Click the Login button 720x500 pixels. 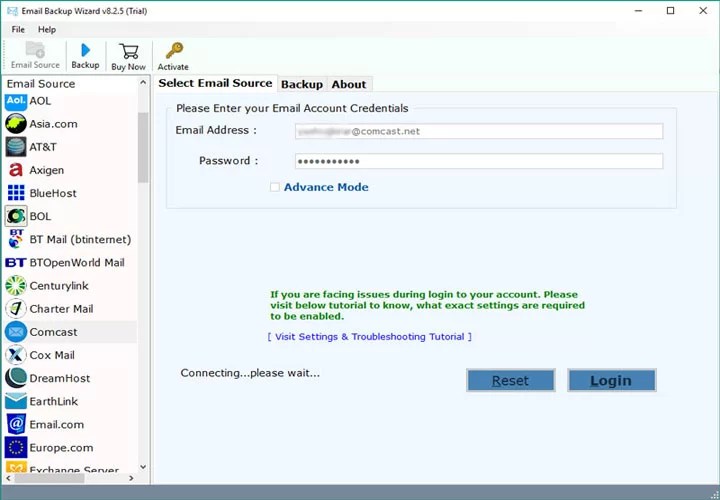pyautogui.click(x=611, y=380)
